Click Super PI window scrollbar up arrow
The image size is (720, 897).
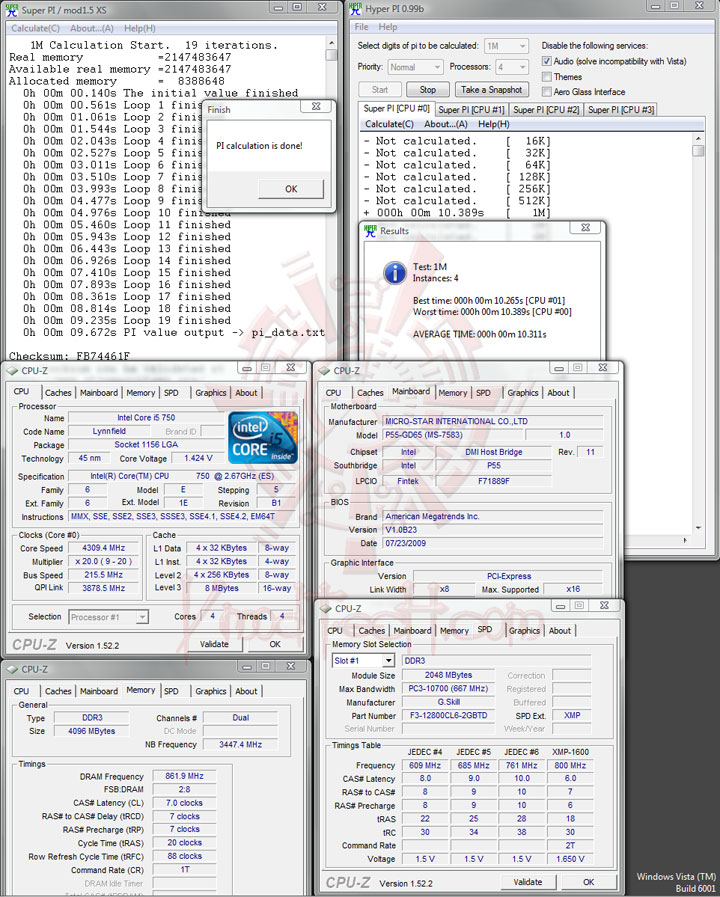pos(331,43)
